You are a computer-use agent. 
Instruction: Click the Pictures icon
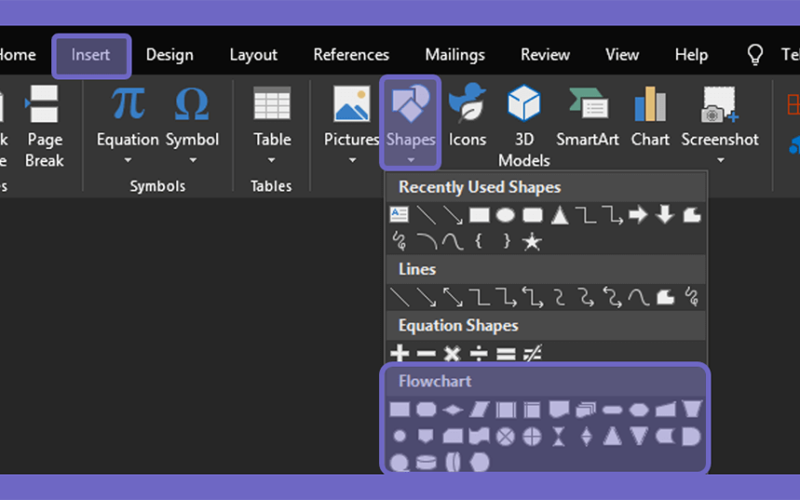pyautogui.click(x=352, y=104)
